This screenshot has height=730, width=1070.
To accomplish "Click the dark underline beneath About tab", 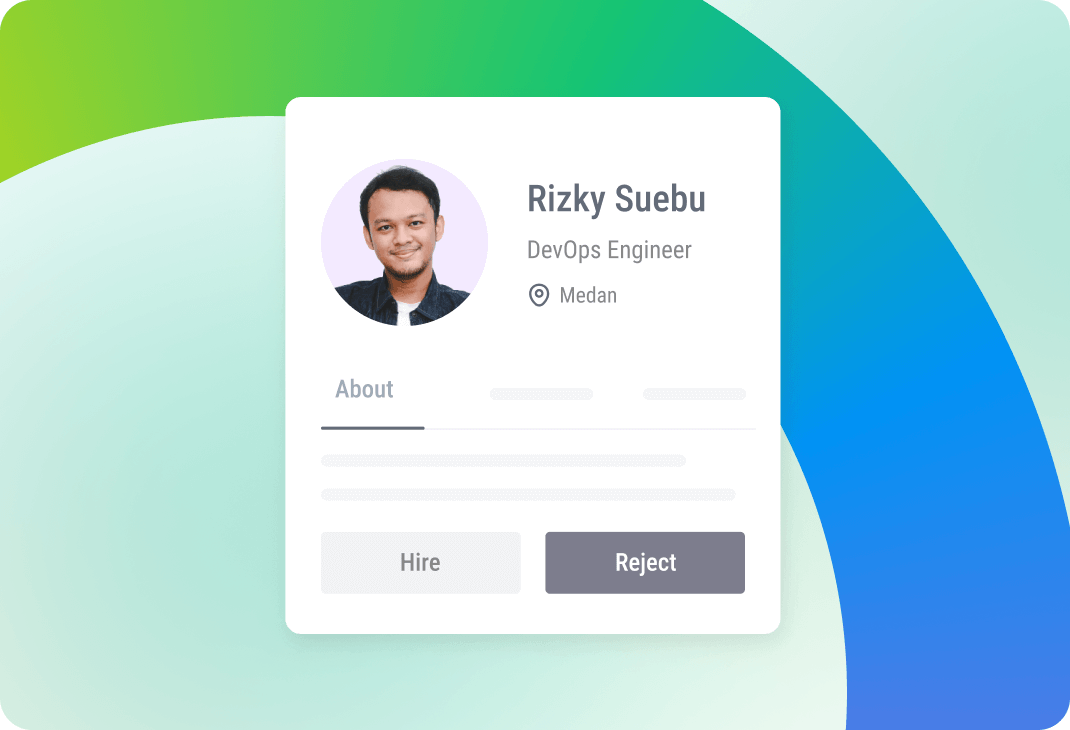I will pos(373,428).
